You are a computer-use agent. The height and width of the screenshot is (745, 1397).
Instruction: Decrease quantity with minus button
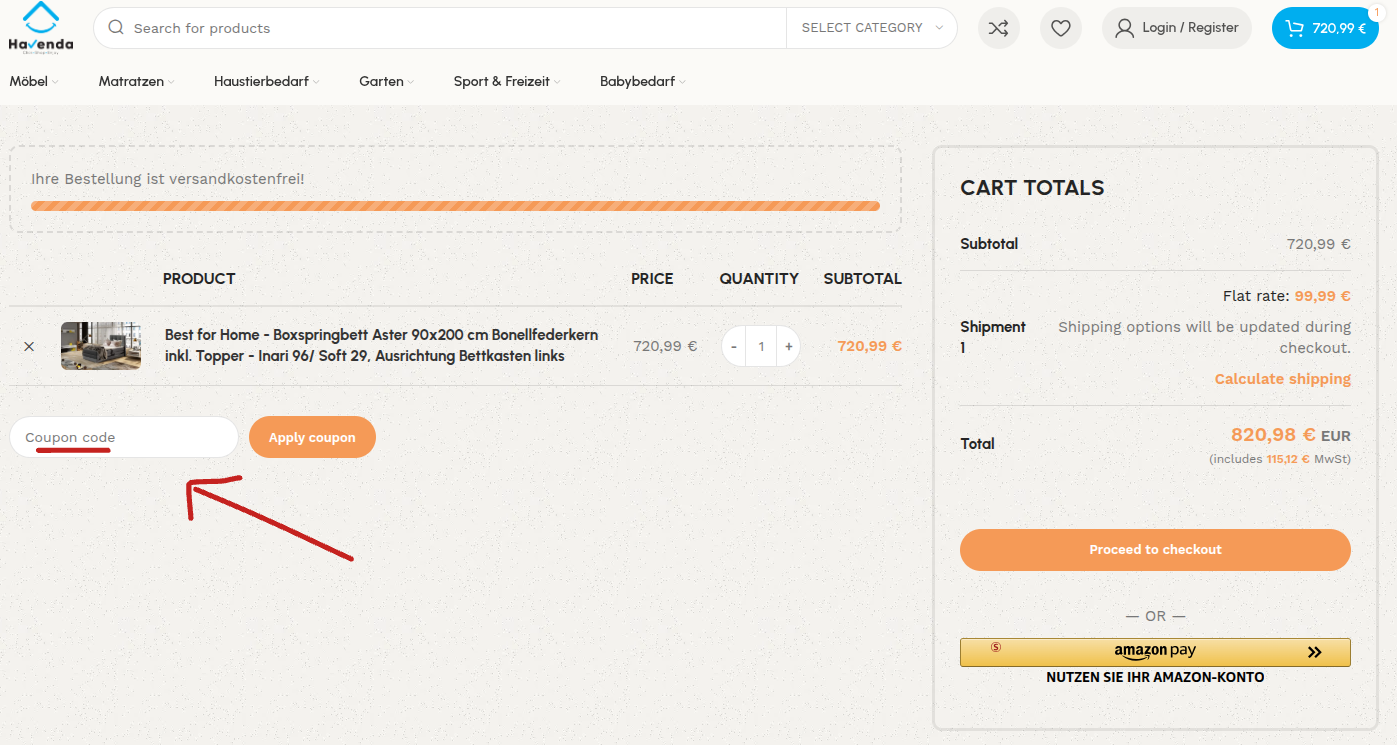734,346
